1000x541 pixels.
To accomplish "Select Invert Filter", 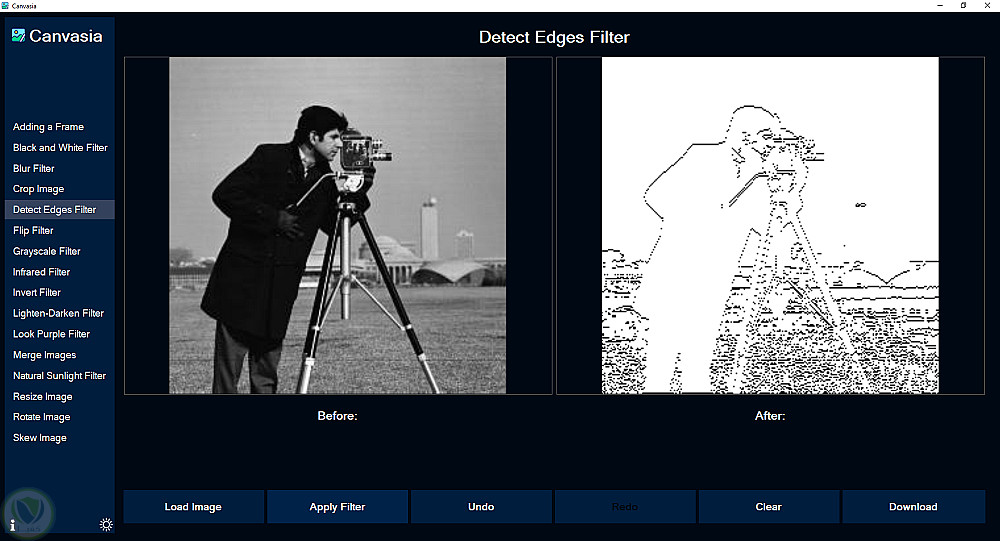I will [37, 292].
